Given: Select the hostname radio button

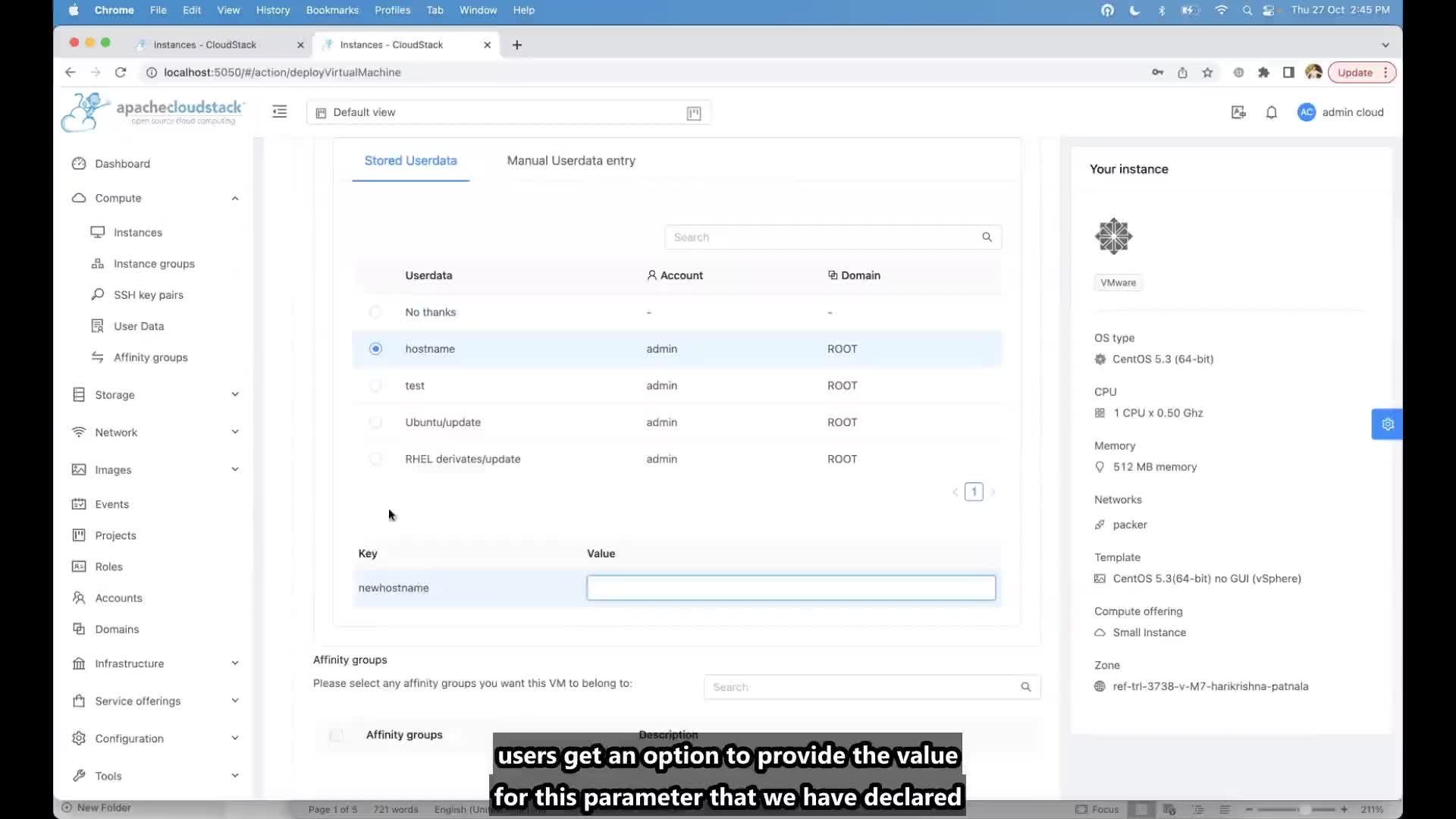Looking at the screenshot, I should coord(375,348).
